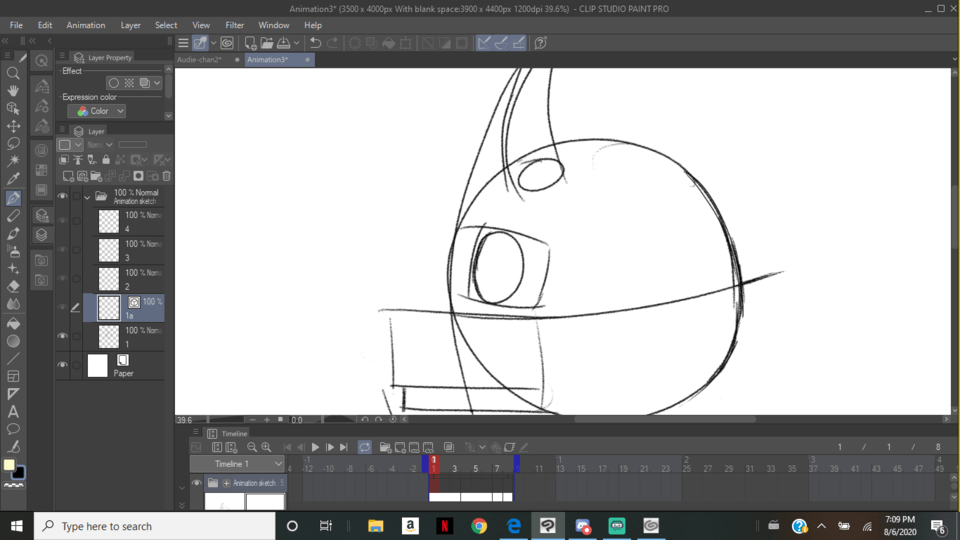The image size is (960, 540).
Task: Hide the Paper layer
Action: coord(62,366)
